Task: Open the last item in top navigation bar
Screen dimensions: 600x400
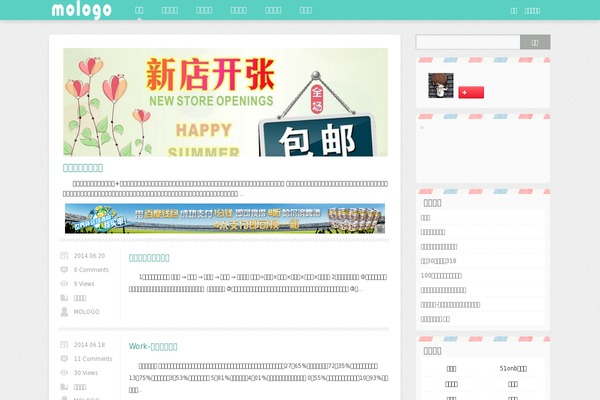Action: coord(306,10)
